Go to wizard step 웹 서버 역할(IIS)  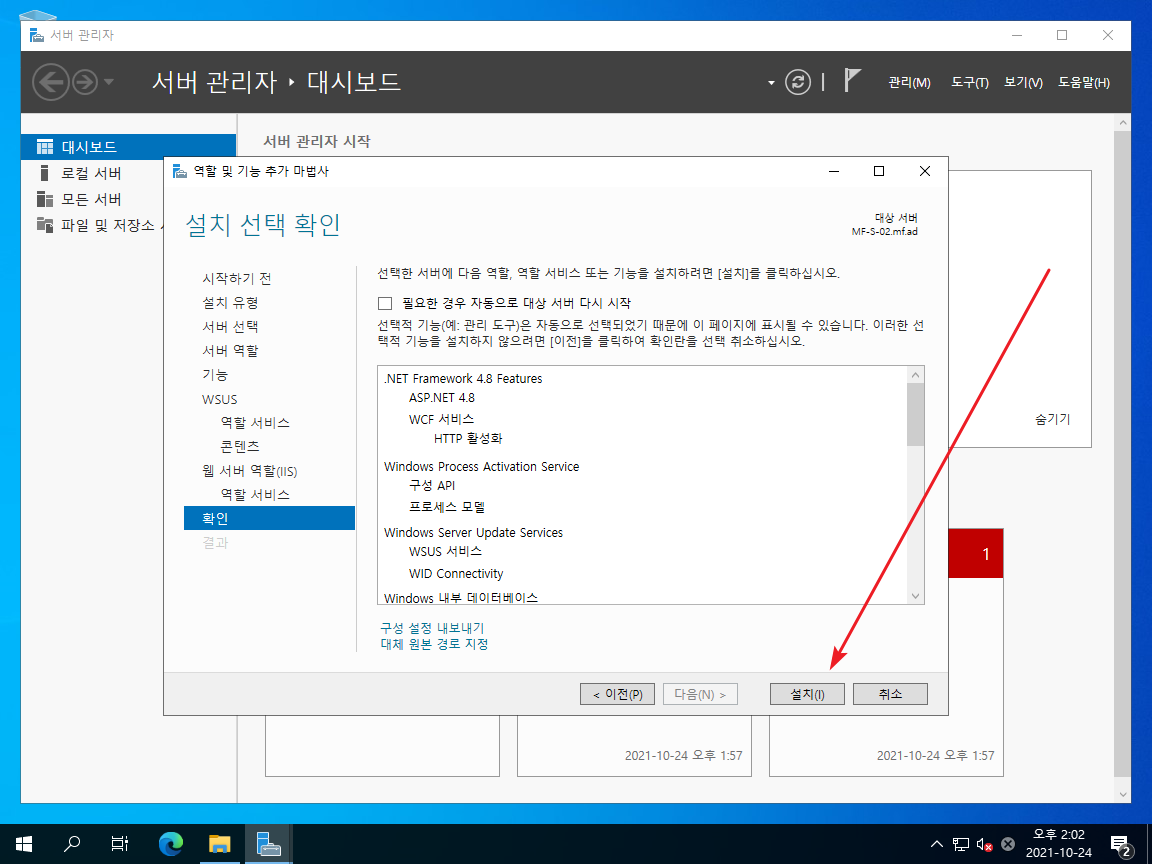pyautogui.click(x=250, y=471)
